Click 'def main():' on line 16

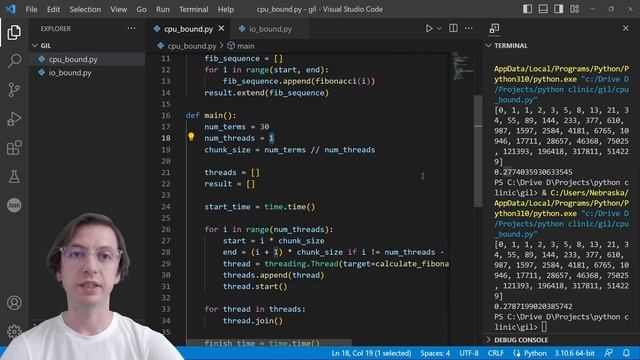pyautogui.click(x=211, y=116)
